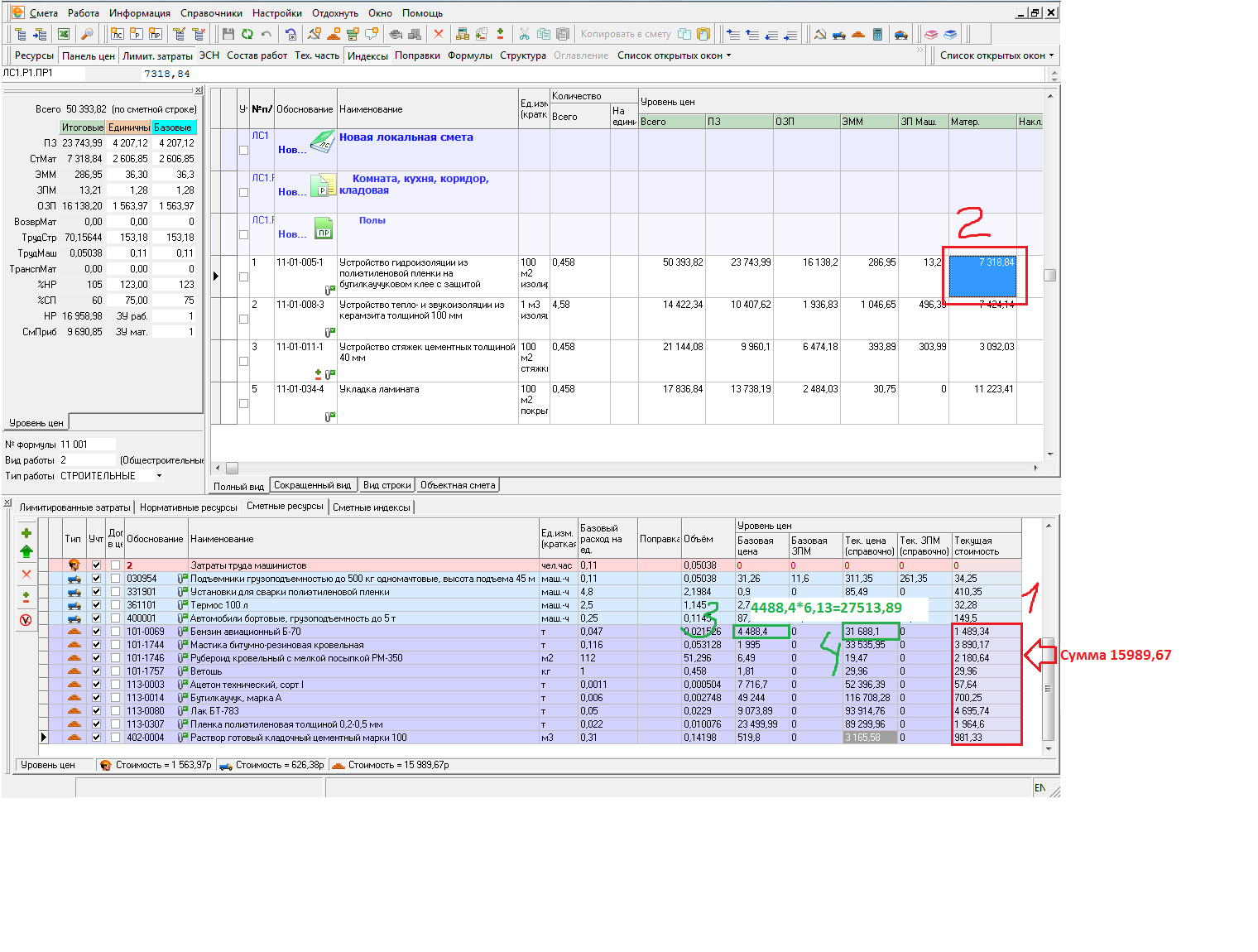Click the scissors cut toolbar icon
The height and width of the screenshot is (952, 1258).
(524, 34)
